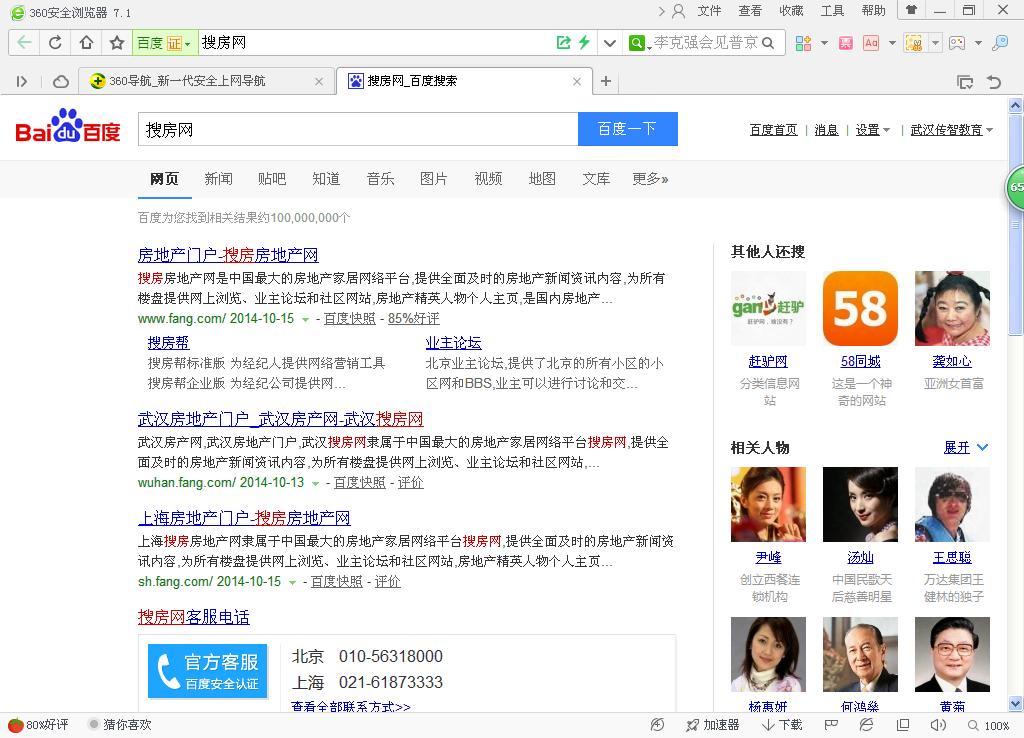The image size is (1024, 738).
Task: Go to browser home page icon
Action: click(x=86, y=43)
